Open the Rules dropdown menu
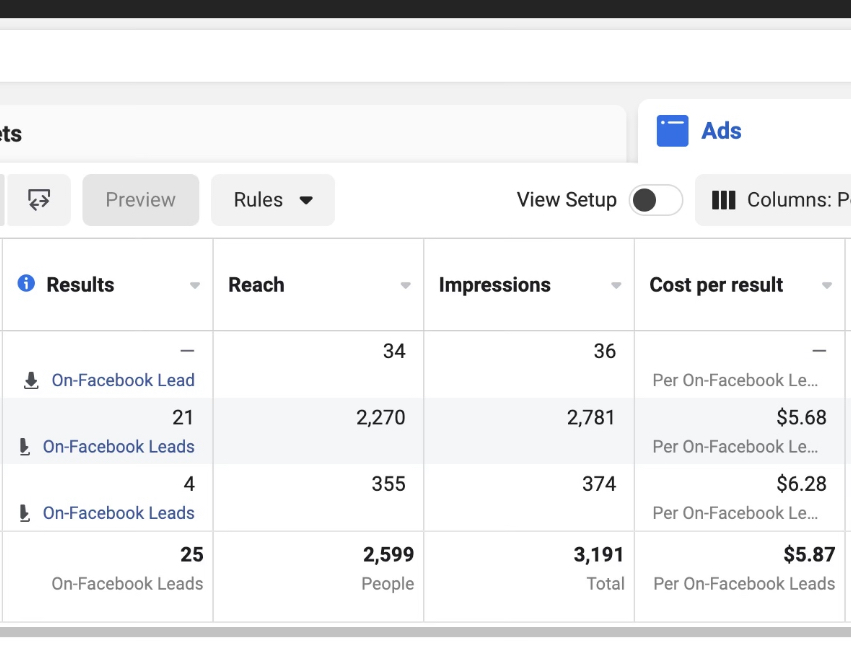The image size is (851, 650). (x=272, y=200)
